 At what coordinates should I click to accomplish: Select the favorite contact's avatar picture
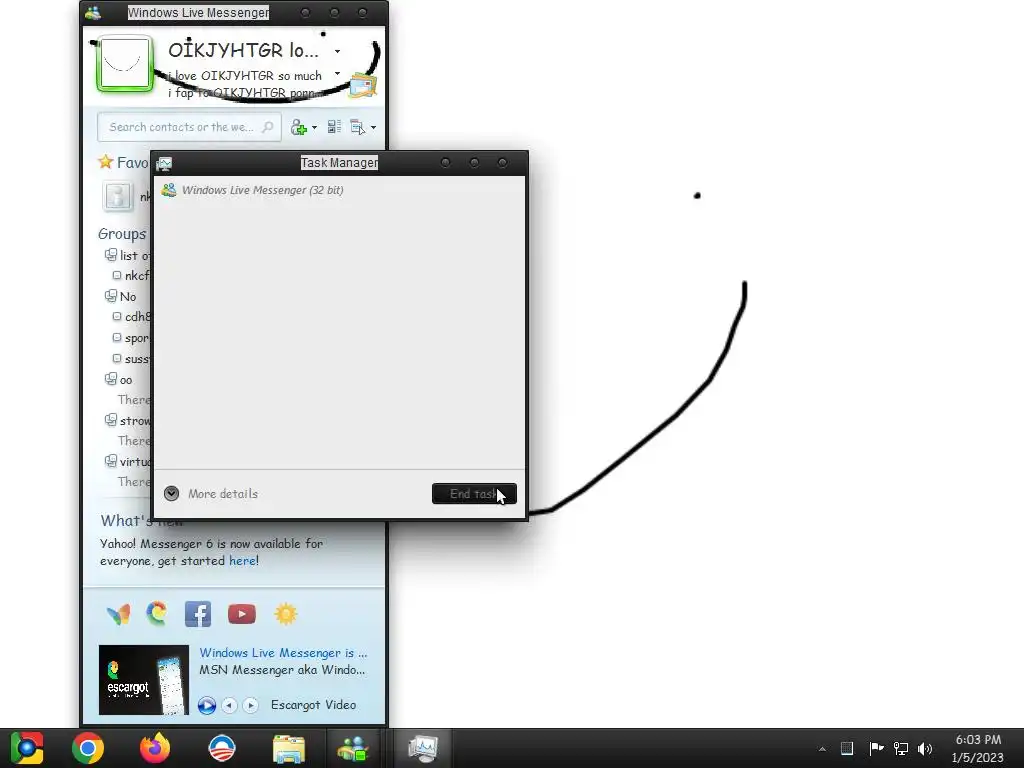tap(118, 196)
